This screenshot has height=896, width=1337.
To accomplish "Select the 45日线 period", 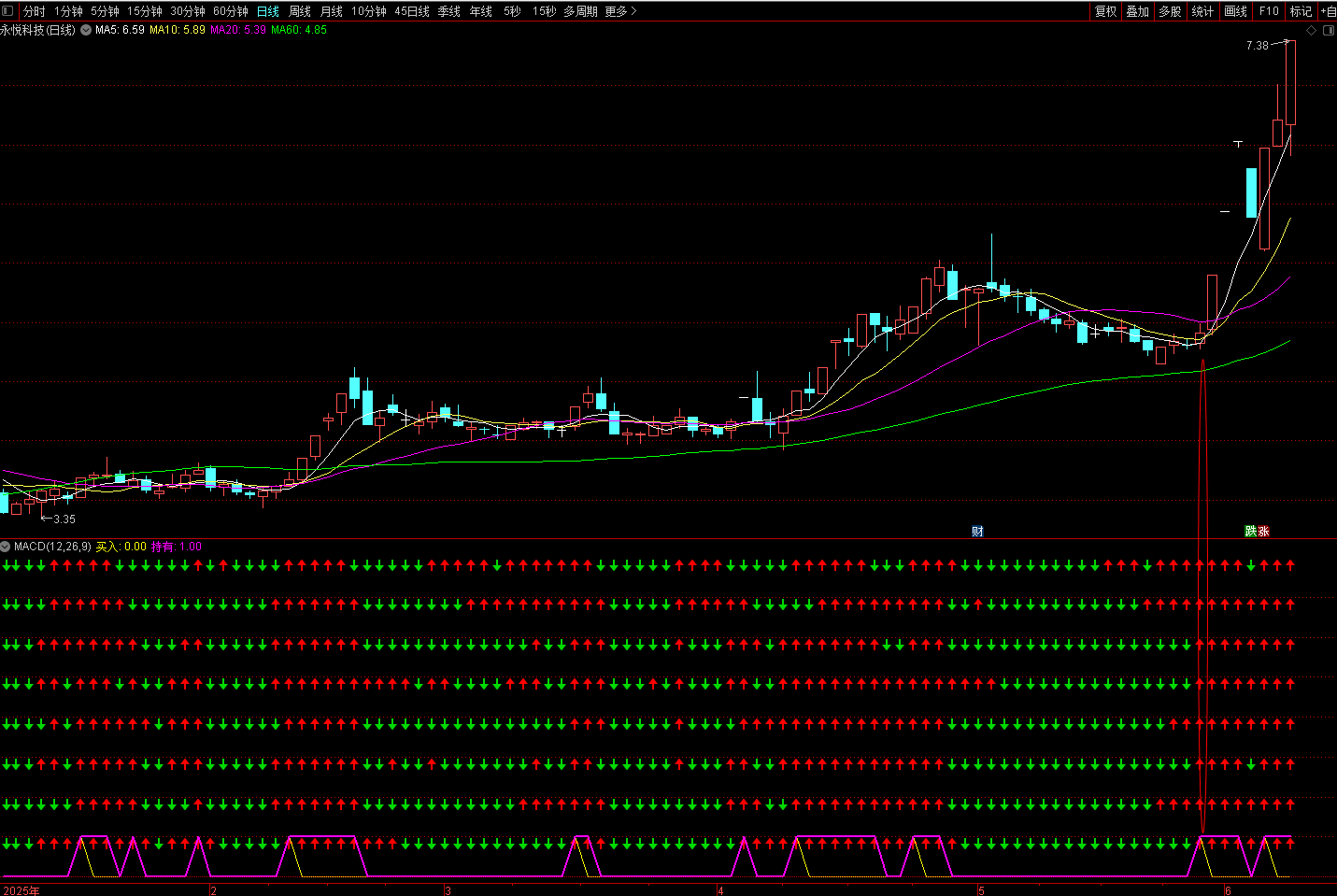I will pos(412,11).
